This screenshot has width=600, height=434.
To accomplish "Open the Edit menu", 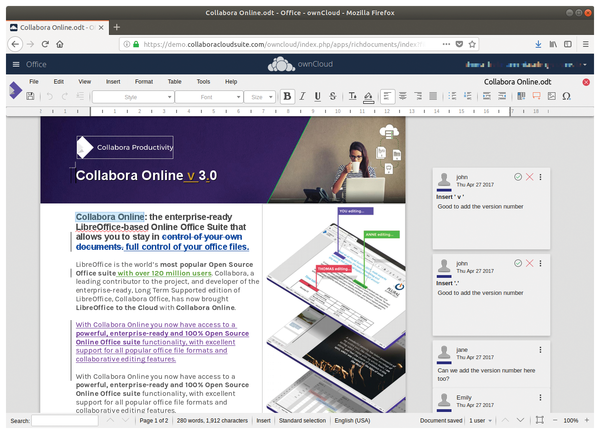I will coord(59,82).
